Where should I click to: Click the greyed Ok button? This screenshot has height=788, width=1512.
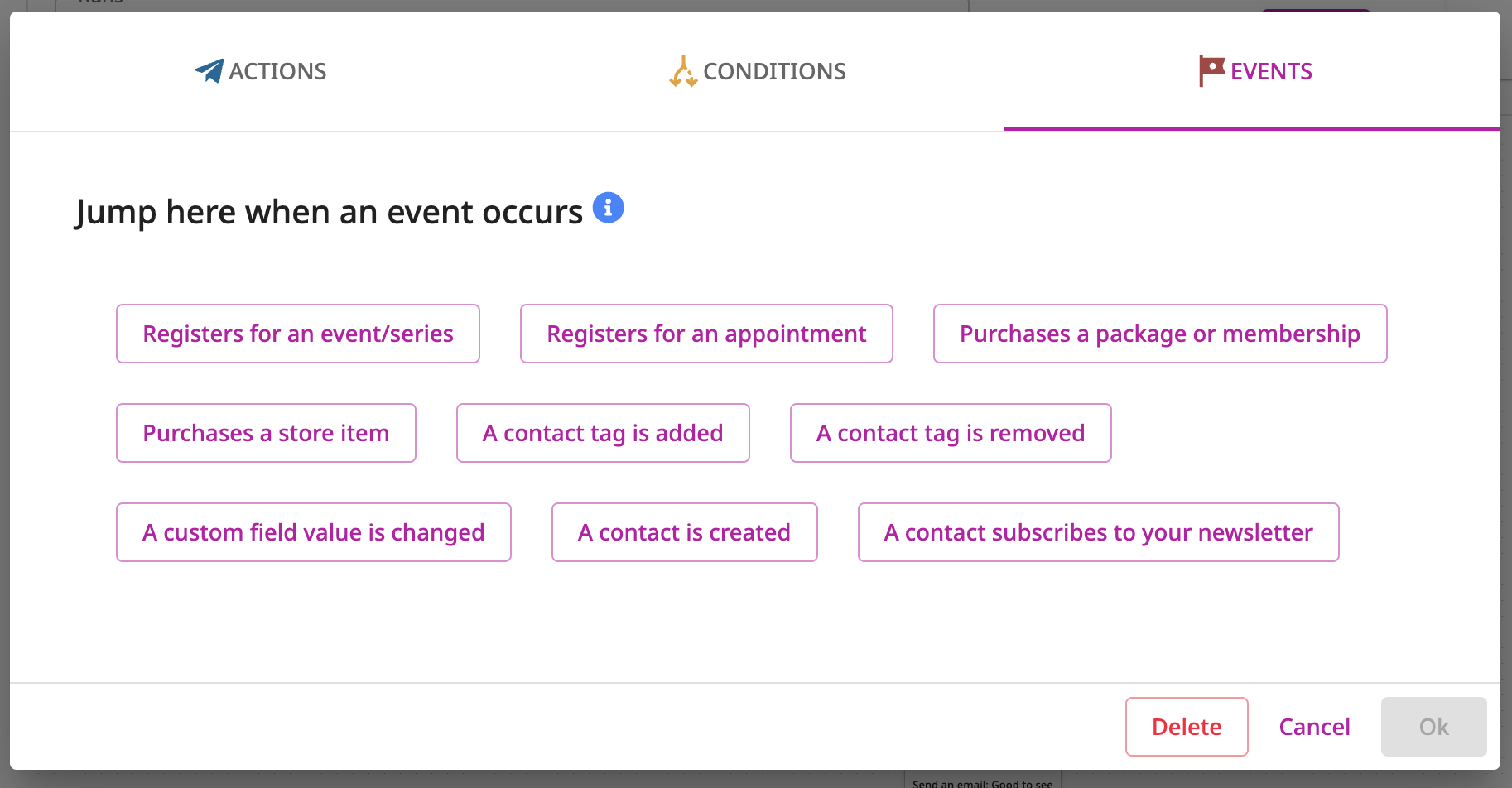[x=1434, y=727]
